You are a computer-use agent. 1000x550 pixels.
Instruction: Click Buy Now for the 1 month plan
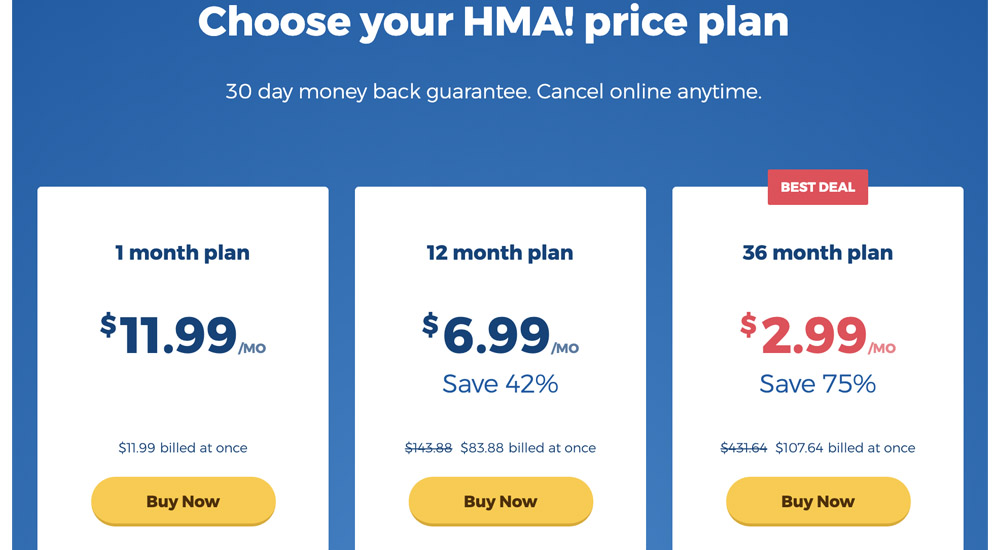[183, 501]
